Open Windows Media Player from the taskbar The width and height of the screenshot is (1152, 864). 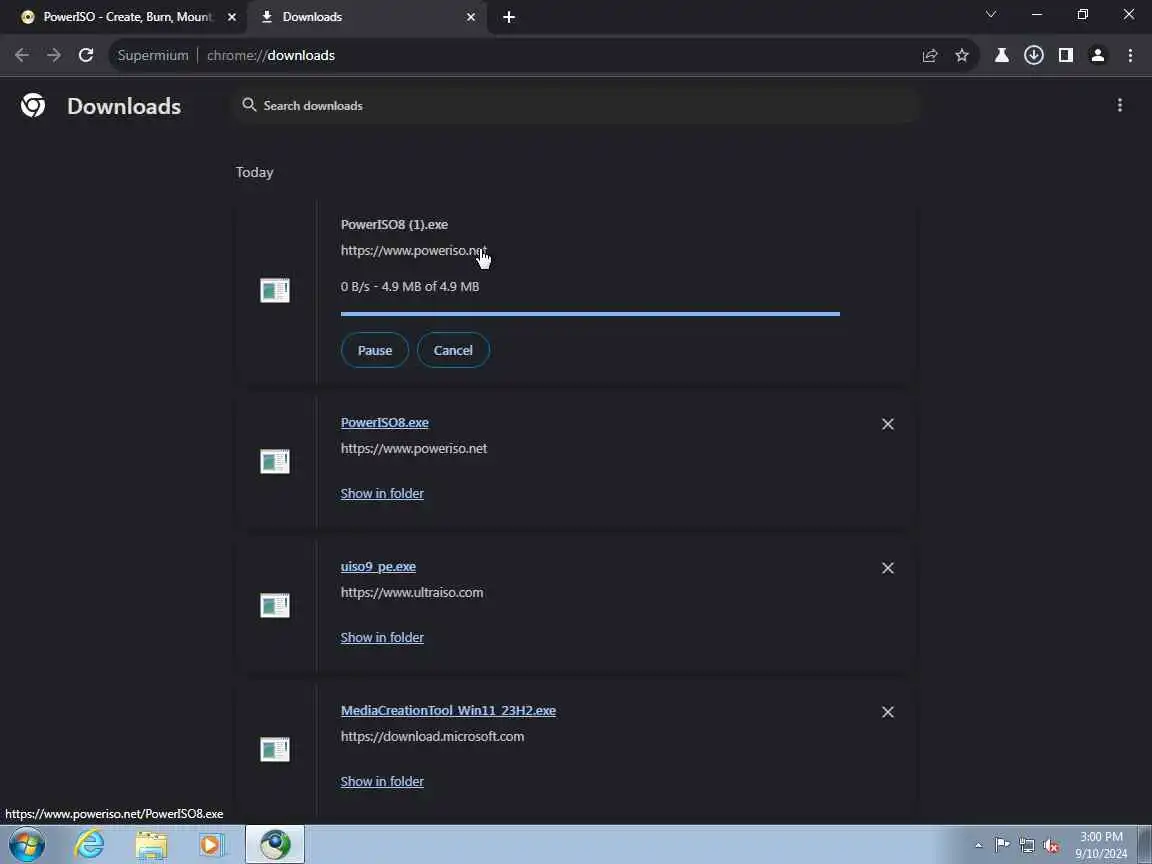click(x=212, y=845)
